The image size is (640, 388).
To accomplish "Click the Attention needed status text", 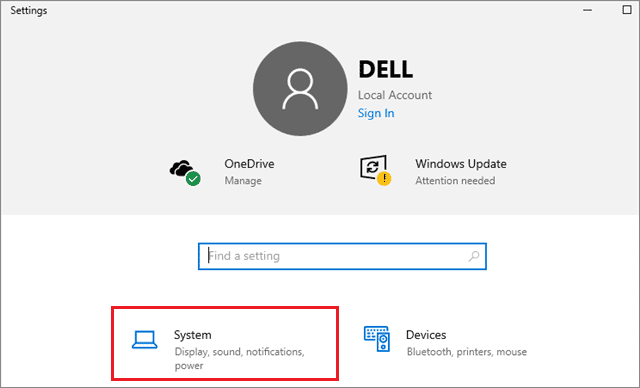I will coord(455,181).
